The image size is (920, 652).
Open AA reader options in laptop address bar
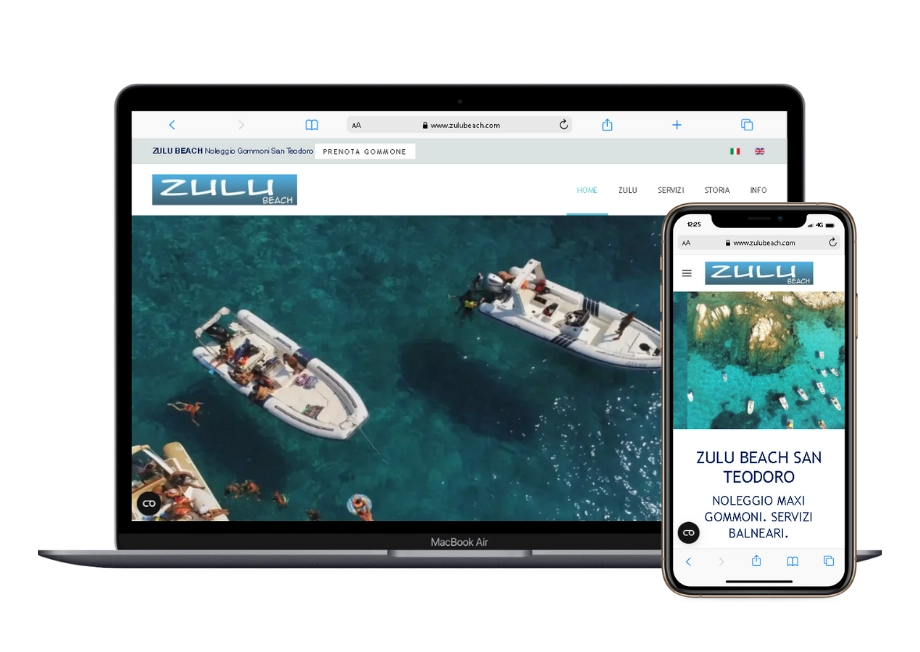point(357,126)
